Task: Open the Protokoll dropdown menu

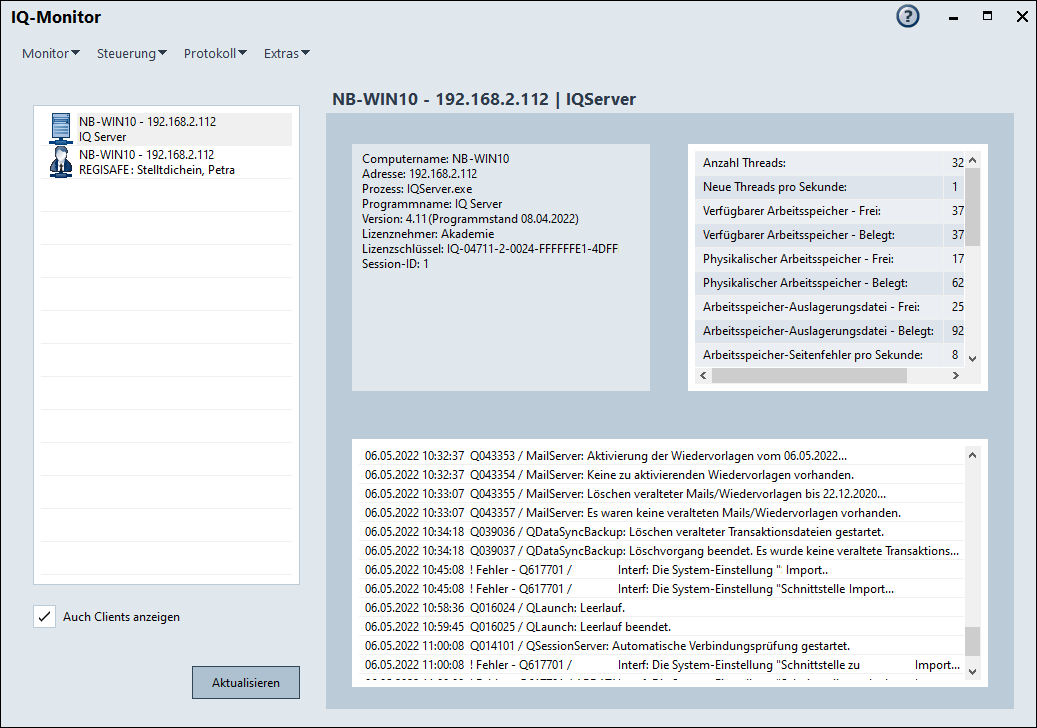Action: pyautogui.click(x=215, y=54)
